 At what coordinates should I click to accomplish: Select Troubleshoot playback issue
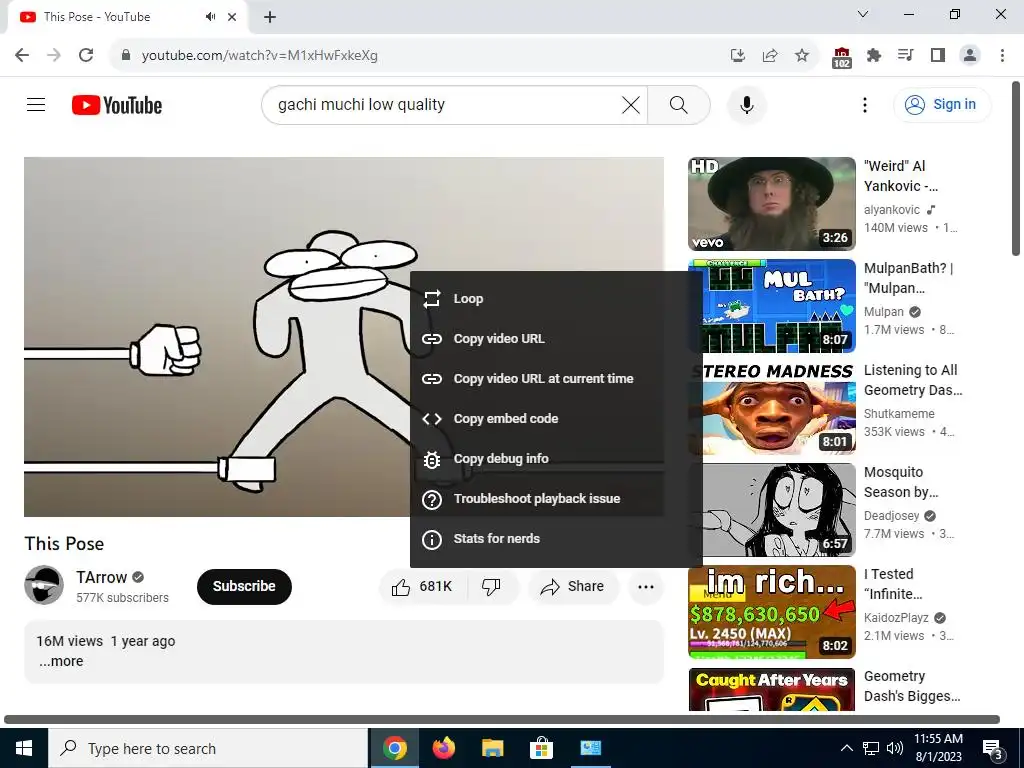click(x=555, y=498)
